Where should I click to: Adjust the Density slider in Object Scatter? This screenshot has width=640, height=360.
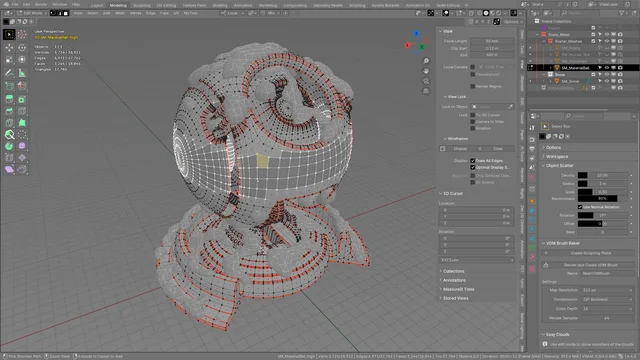[602, 175]
